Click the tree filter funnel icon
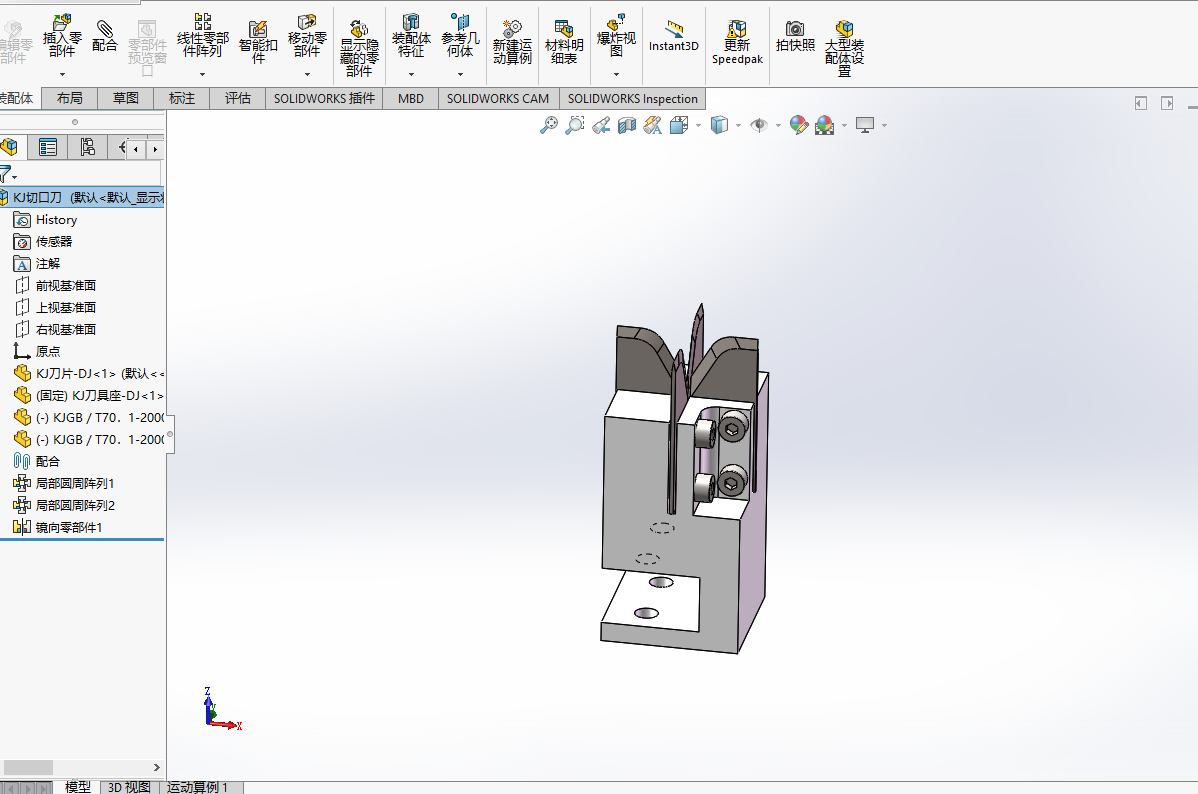Screen dimensions: 1198x794 pos(6,174)
